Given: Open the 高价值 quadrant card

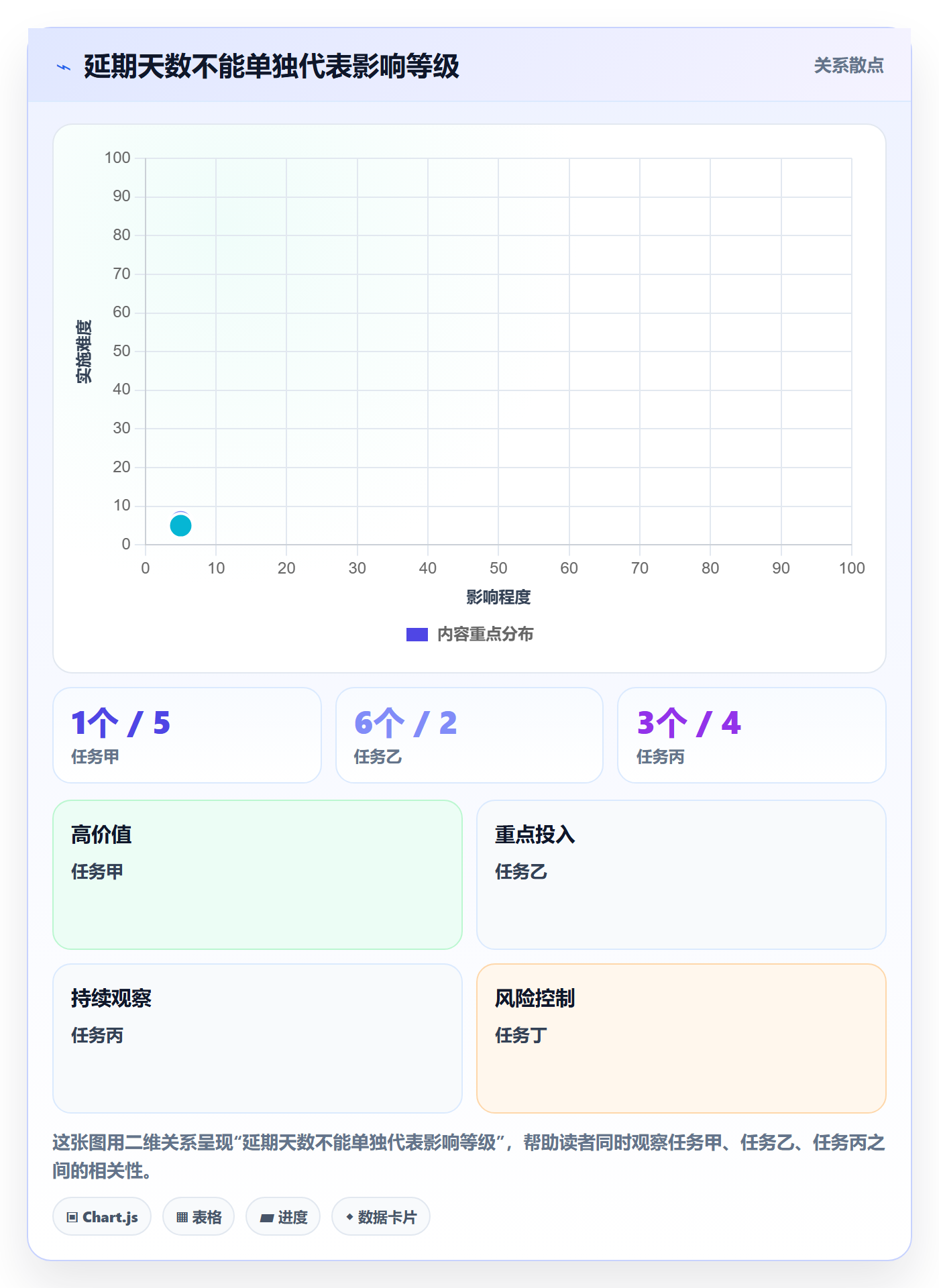Looking at the screenshot, I should (258, 875).
